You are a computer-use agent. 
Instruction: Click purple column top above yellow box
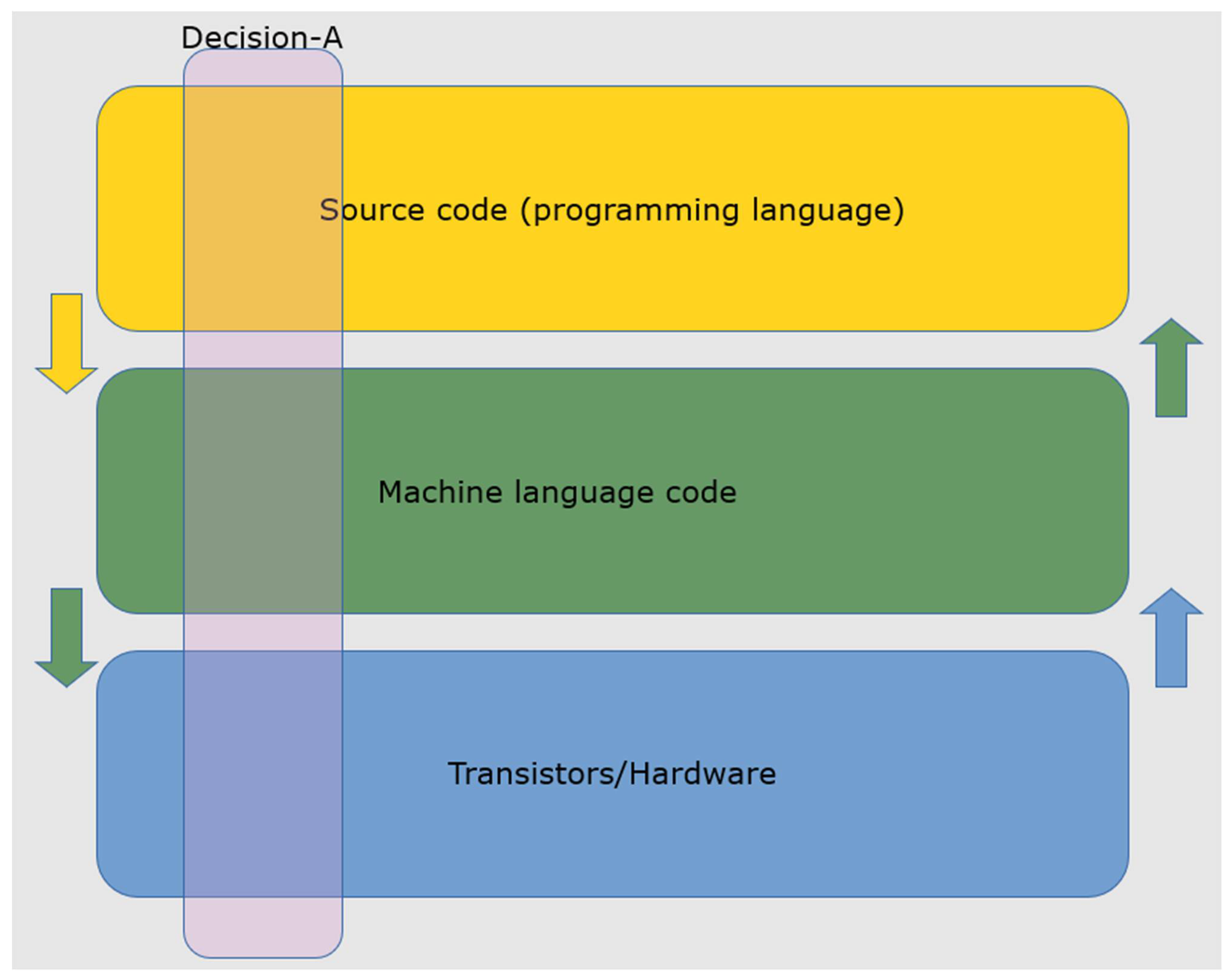point(263,69)
